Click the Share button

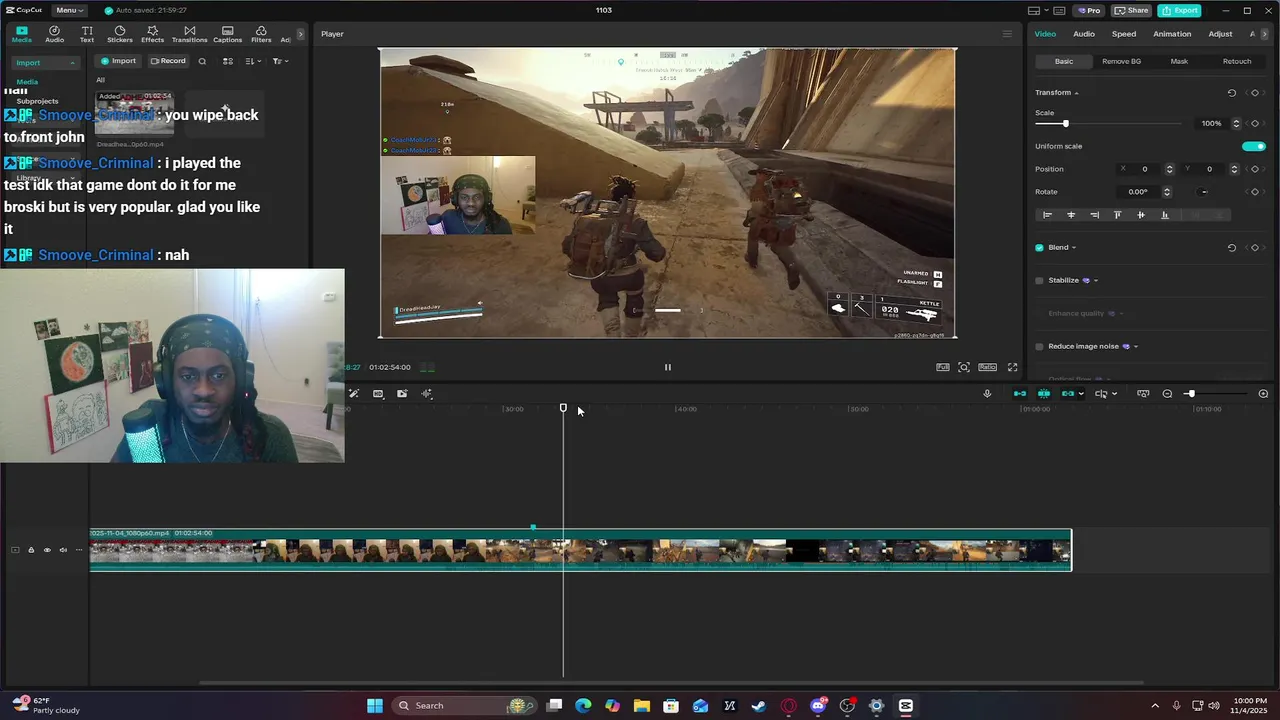point(1131,10)
